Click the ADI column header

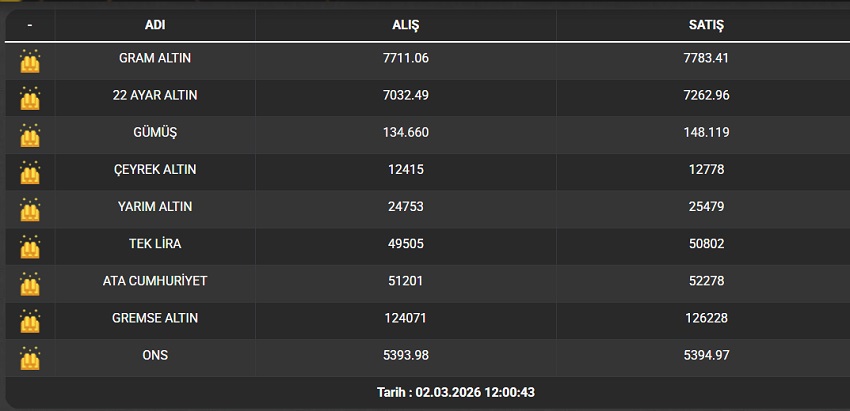[x=155, y=24]
